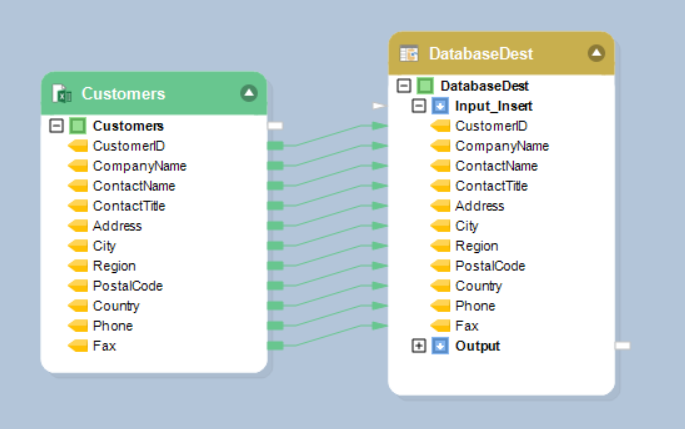Click the yellow field icon next to CustomerID in Customers
The width and height of the screenshot is (685, 429).
[78, 146]
